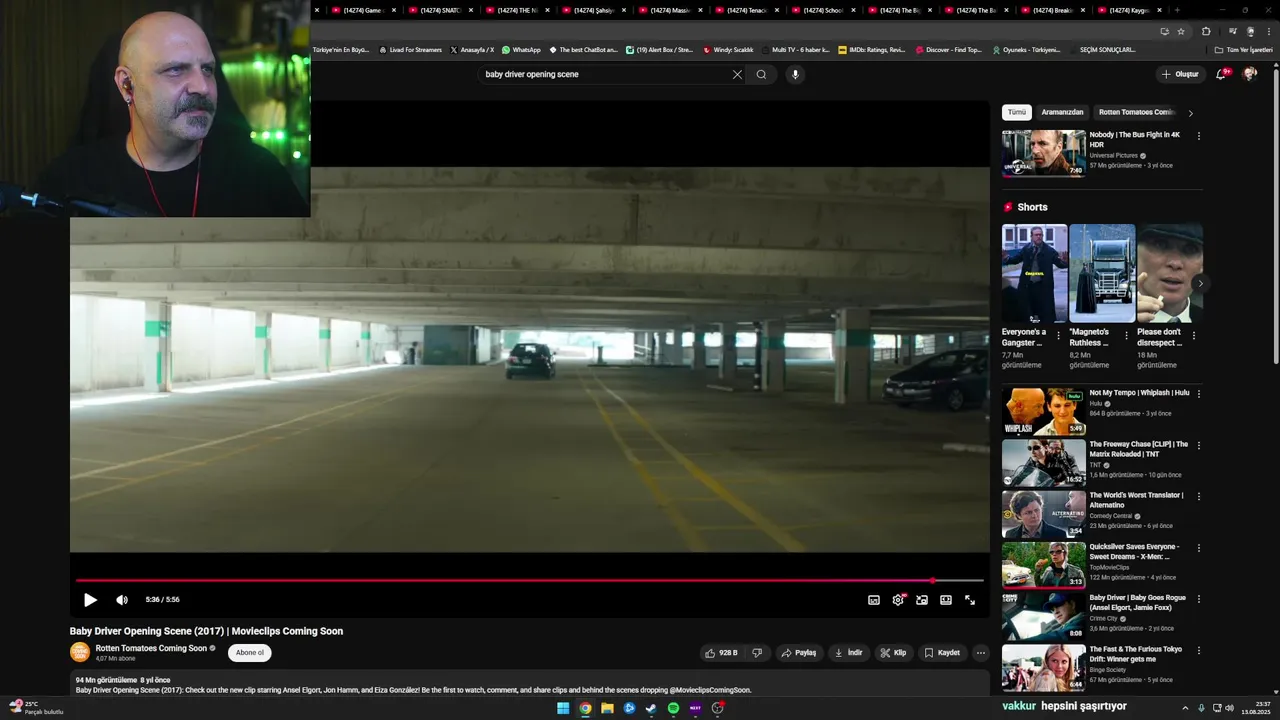Image resolution: width=1280 pixels, height=720 pixels.
Task: Enter fullscreen mode in the player
Action: (970, 600)
